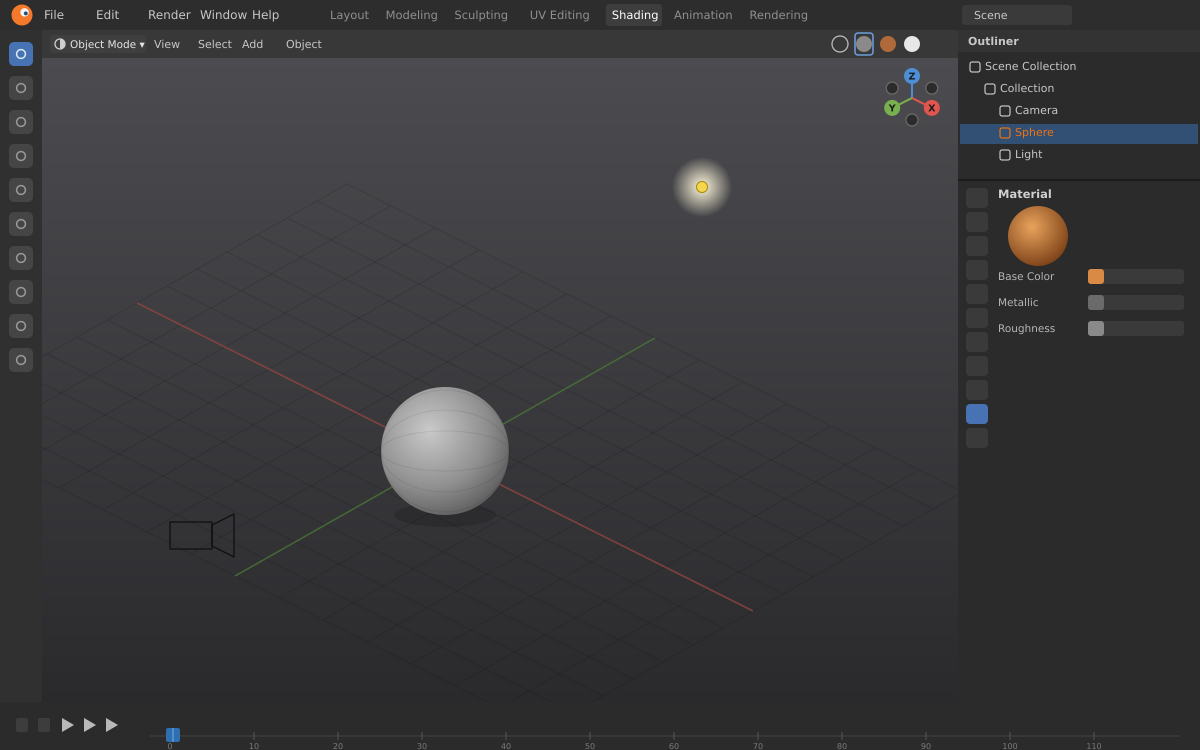Select the Collection row in Outliner
Viewport: 1200px width, 750px height.
pyautogui.click(x=1079, y=89)
